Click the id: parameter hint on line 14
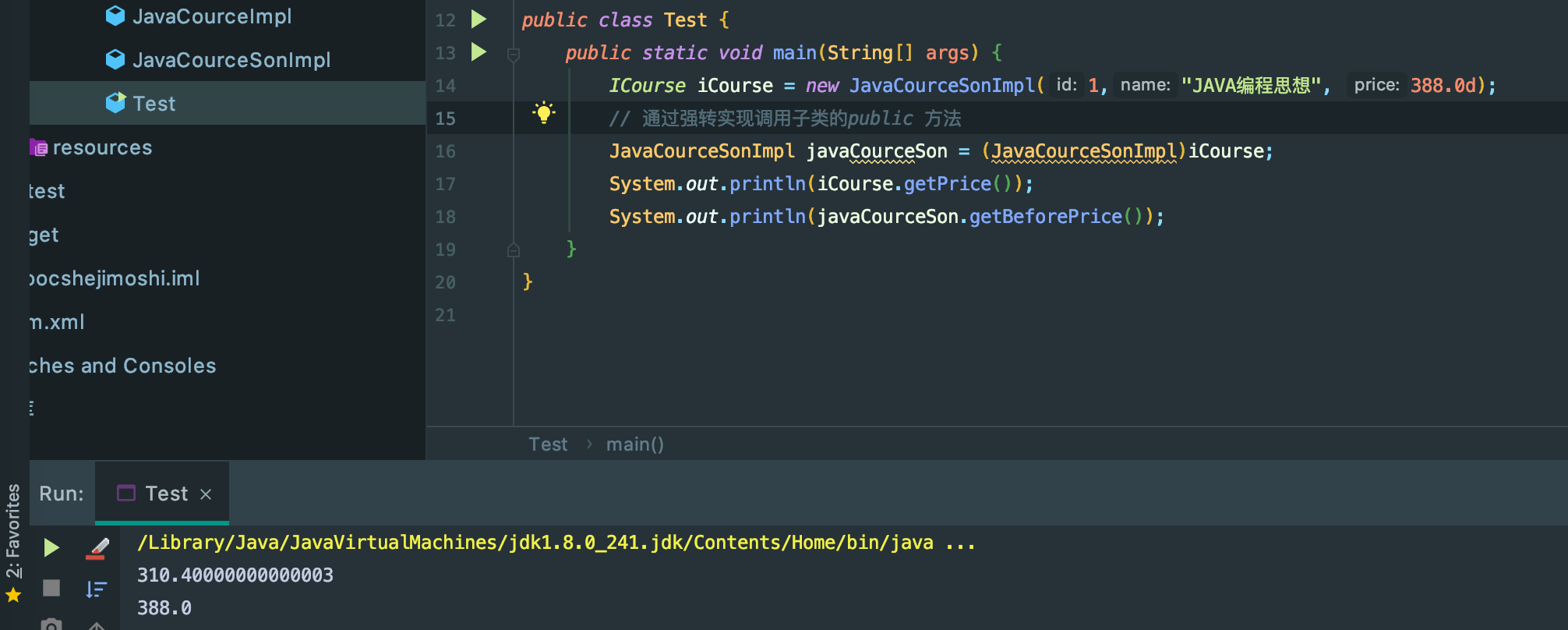Viewport: 1568px width, 630px height. tap(1066, 85)
